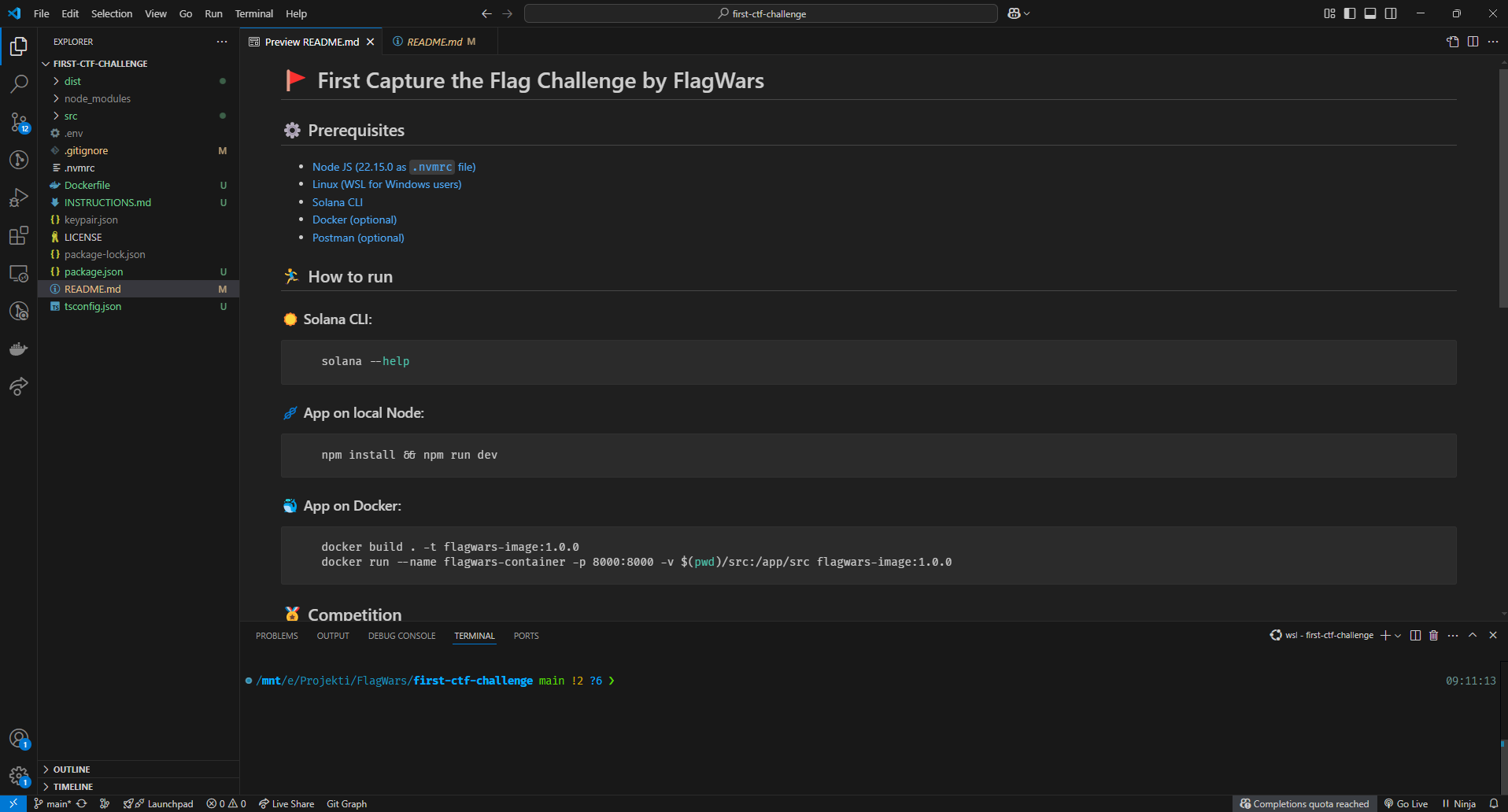This screenshot has width=1508, height=812.
Task: Follow the Linux (WSL for Windows users) link
Action: 387,184
